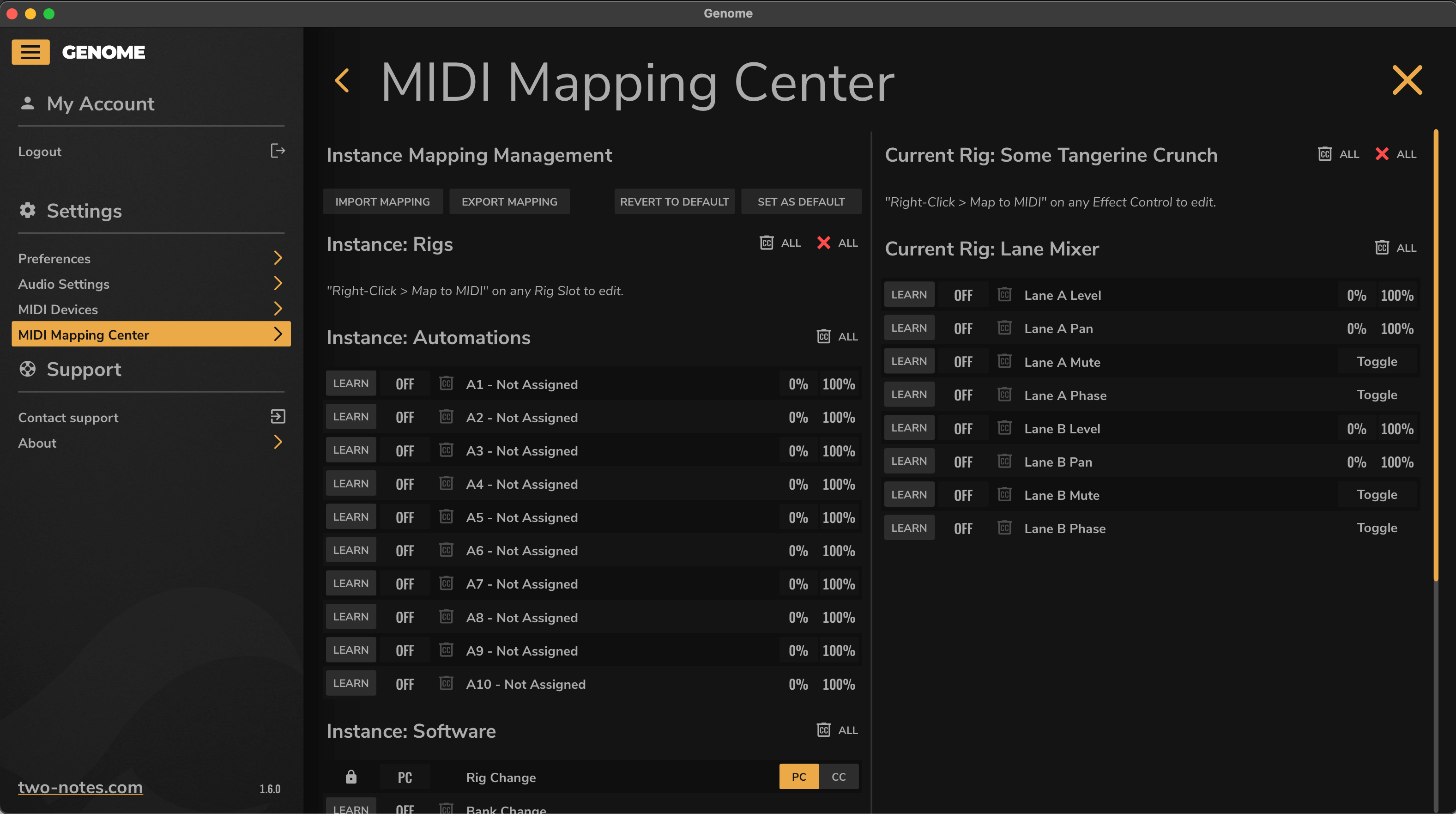Click REVERT TO DEFAULT button
1456x814 pixels.
[674, 201]
